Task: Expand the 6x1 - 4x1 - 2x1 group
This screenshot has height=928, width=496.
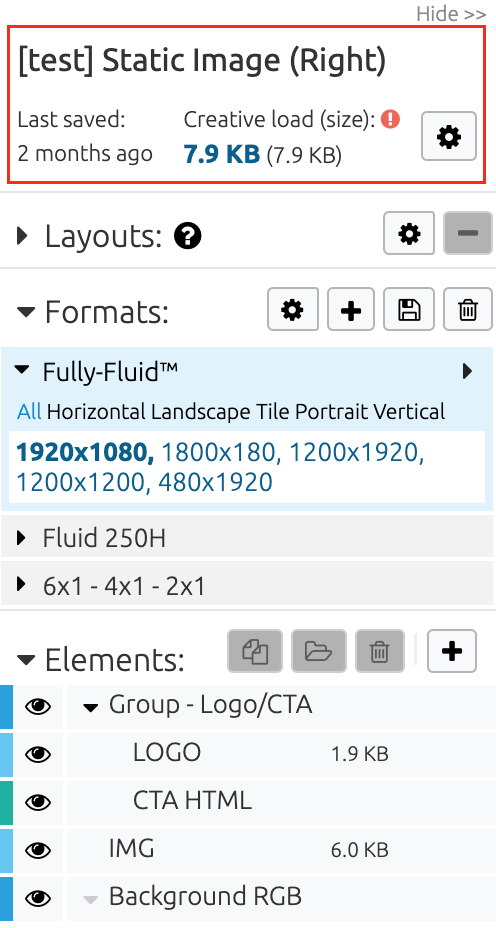Action: point(22,585)
